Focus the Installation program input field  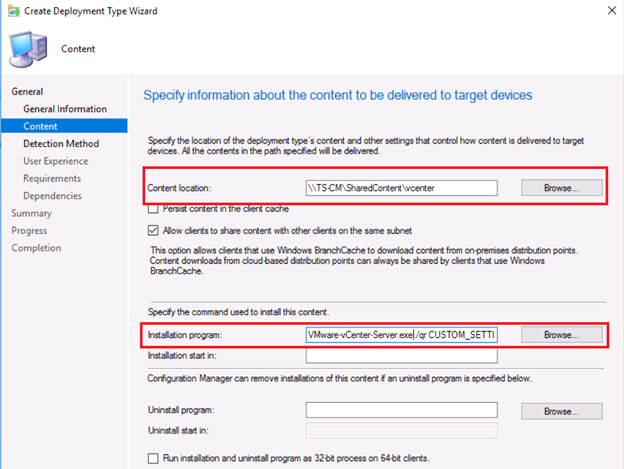[x=402, y=335]
